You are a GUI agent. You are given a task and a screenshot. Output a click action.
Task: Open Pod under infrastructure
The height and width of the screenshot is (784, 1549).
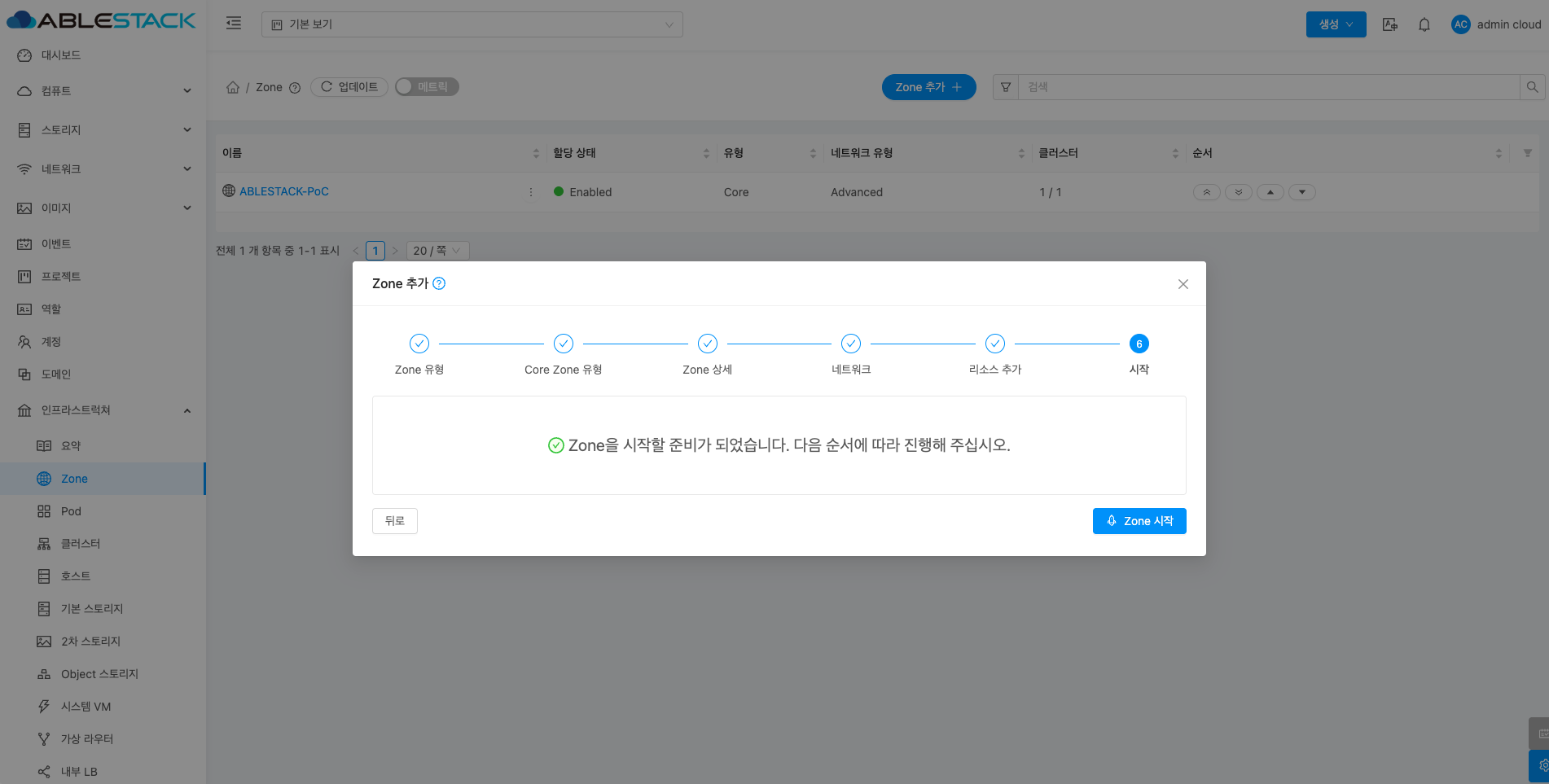[x=103, y=511]
